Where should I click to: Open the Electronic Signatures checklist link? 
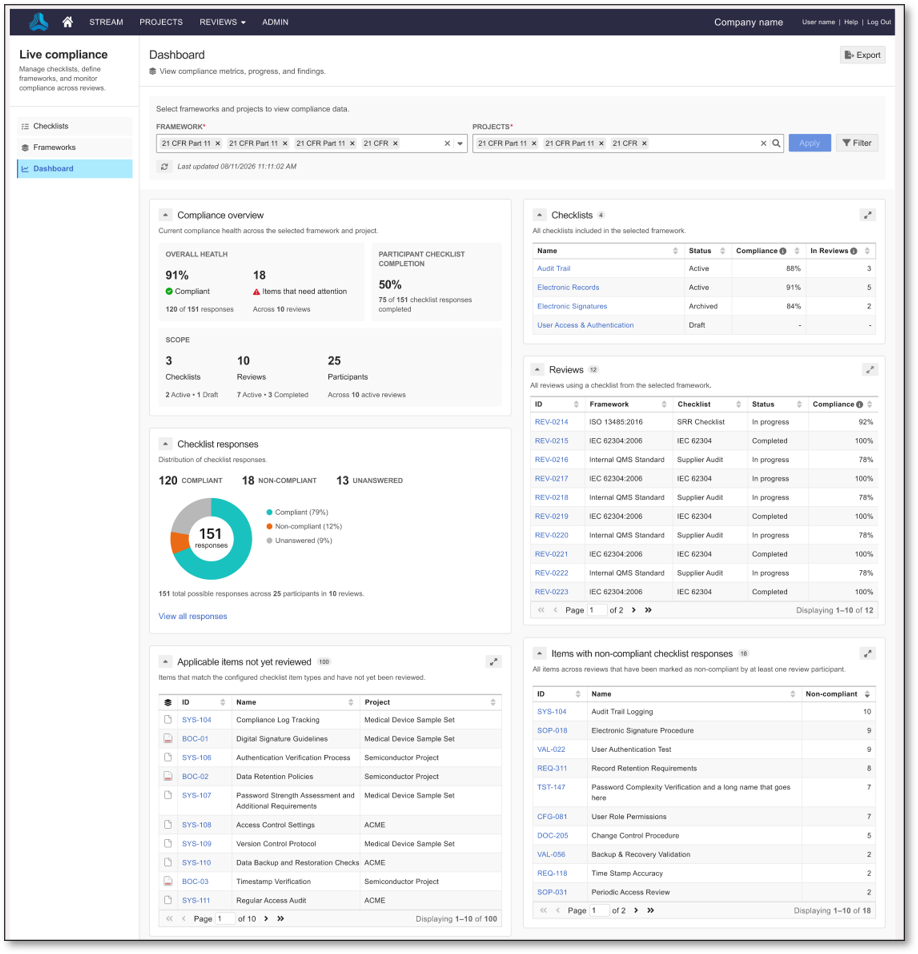click(x=572, y=306)
